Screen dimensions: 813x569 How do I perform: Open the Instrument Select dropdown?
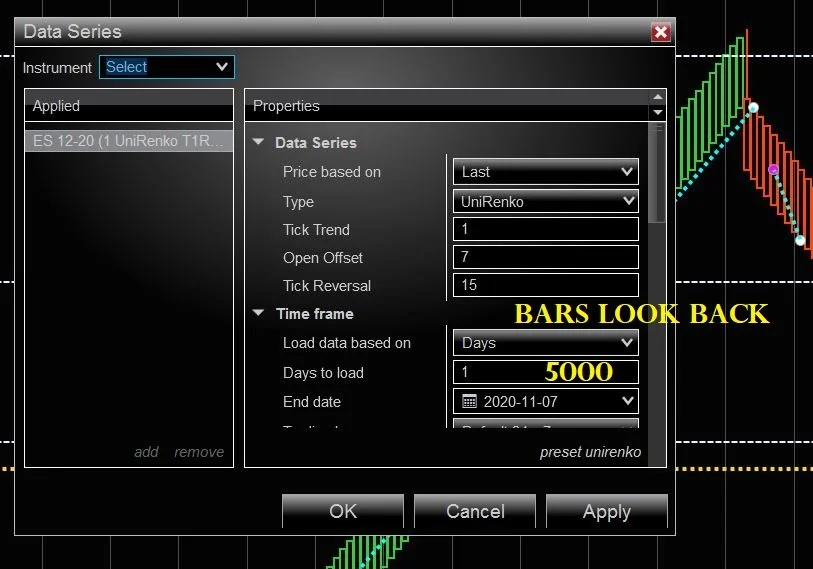pos(166,67)
